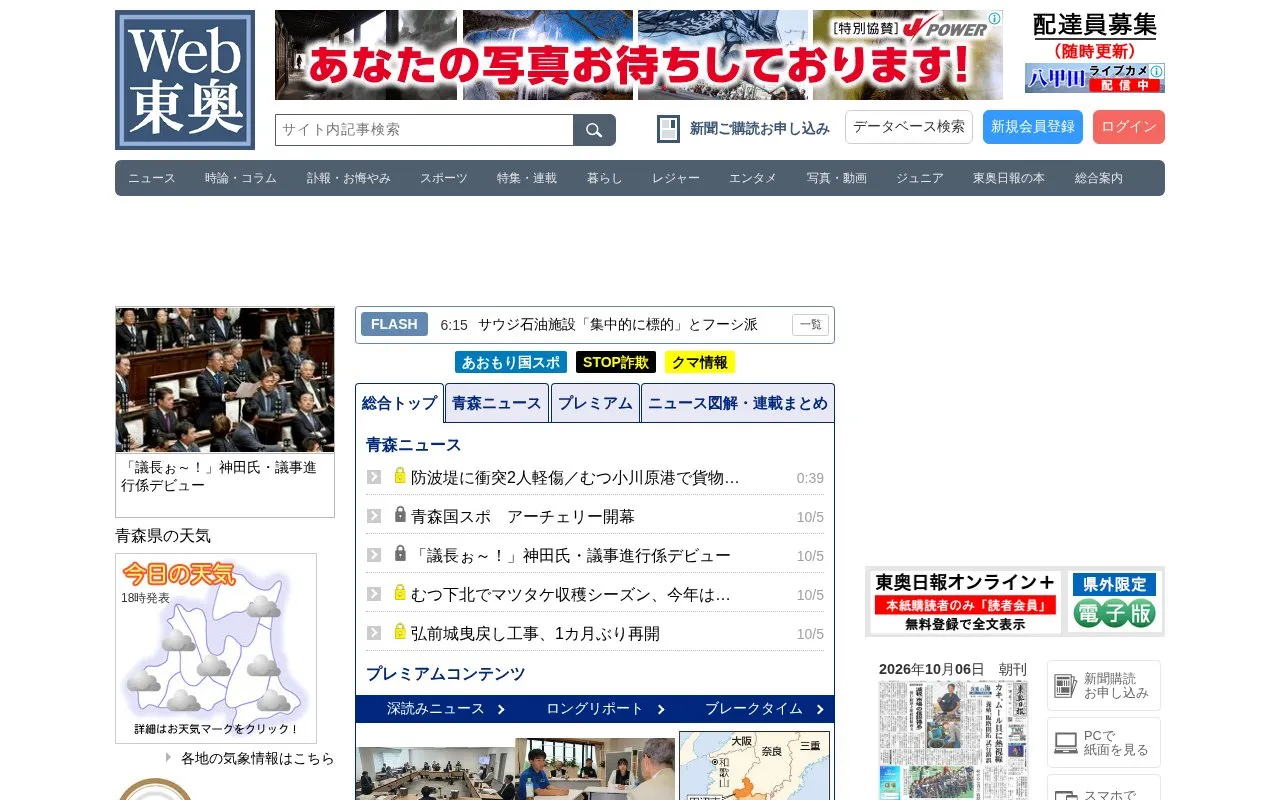Click arrow bullet before 「議長ぉ～！」 headline

point(374,555)
